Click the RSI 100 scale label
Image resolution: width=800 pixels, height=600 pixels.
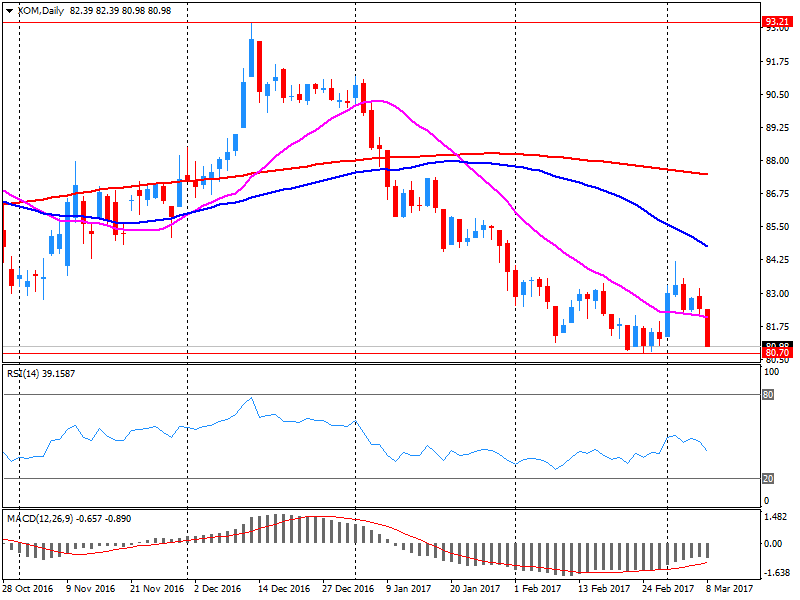771,372
